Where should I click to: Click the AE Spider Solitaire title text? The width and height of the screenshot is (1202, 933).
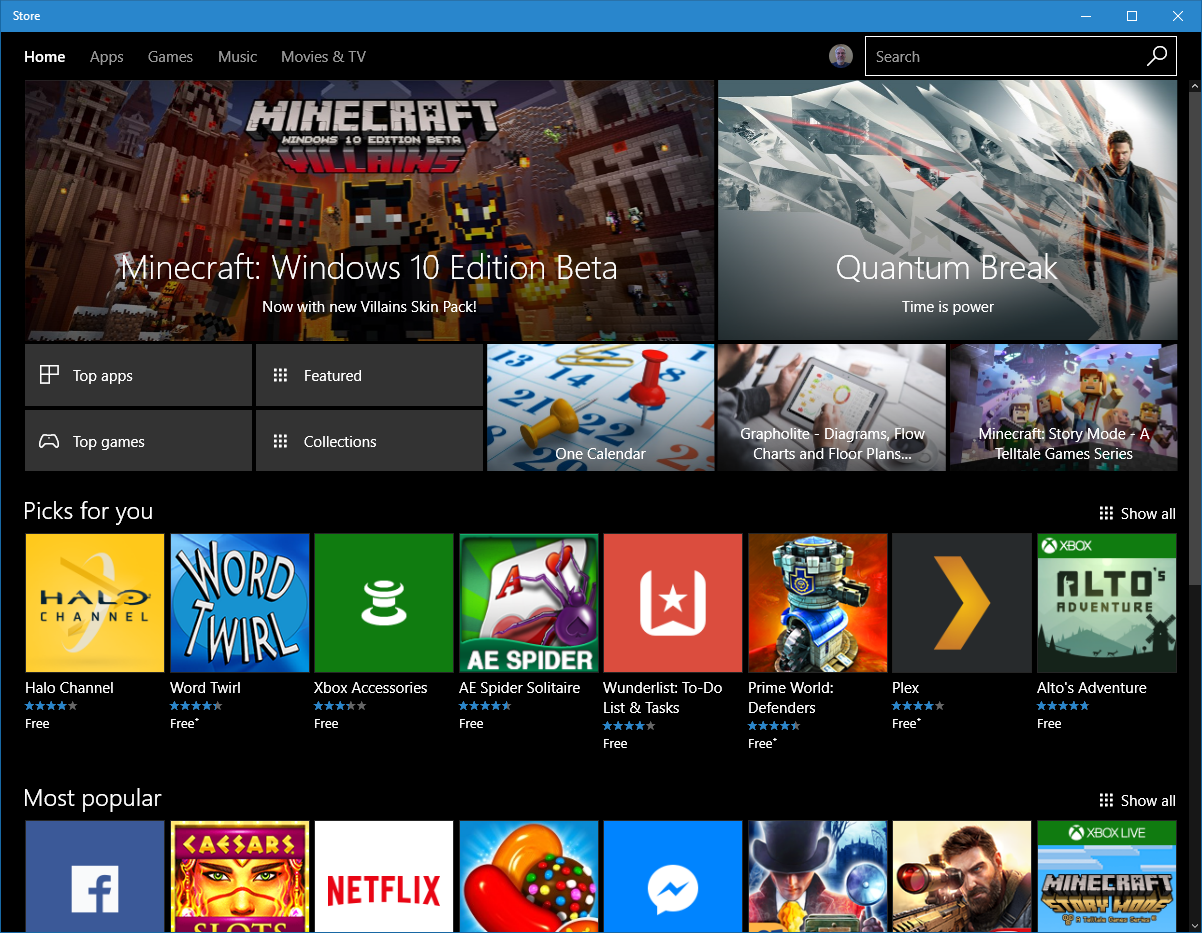click(520, 688)
